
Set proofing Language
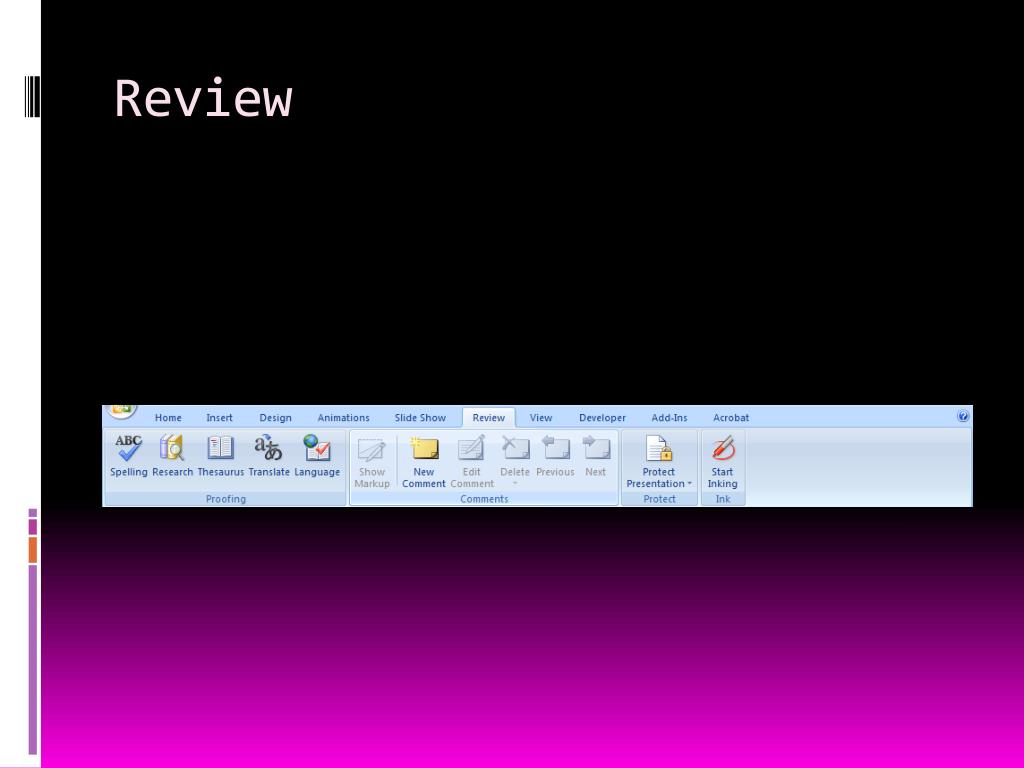click(x=317, y=456)
